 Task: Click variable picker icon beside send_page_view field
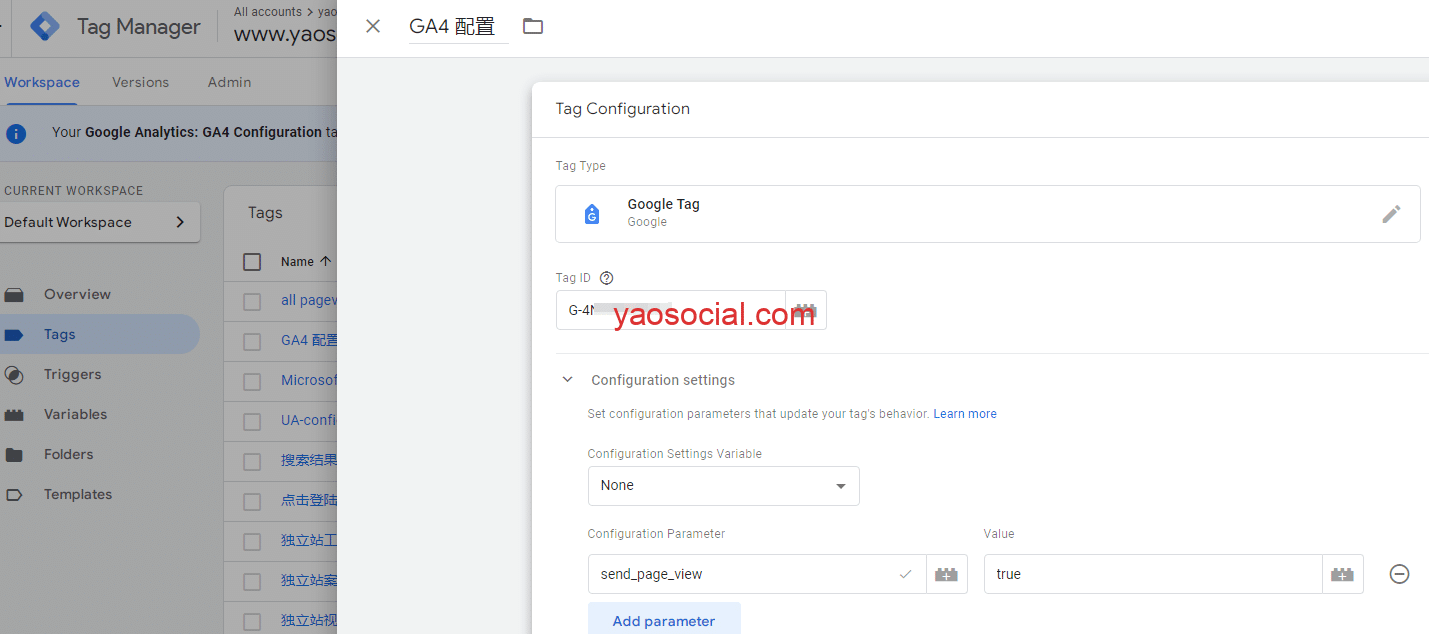pyautogui.click(x=946, y=574)
